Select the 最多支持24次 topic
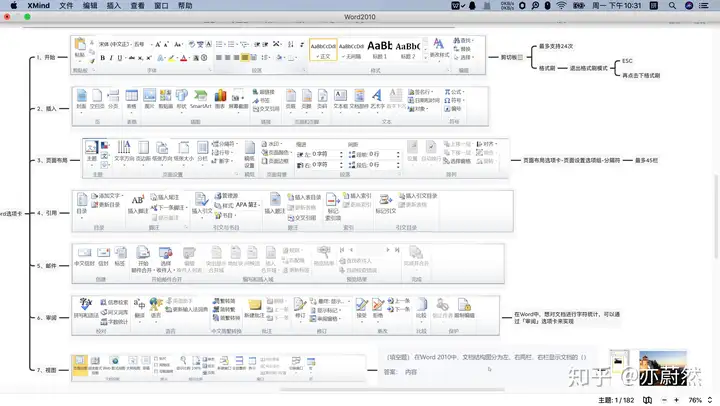The width and height of the screenshot is (720, 406). pyautogui.click(x=556, y=46)
